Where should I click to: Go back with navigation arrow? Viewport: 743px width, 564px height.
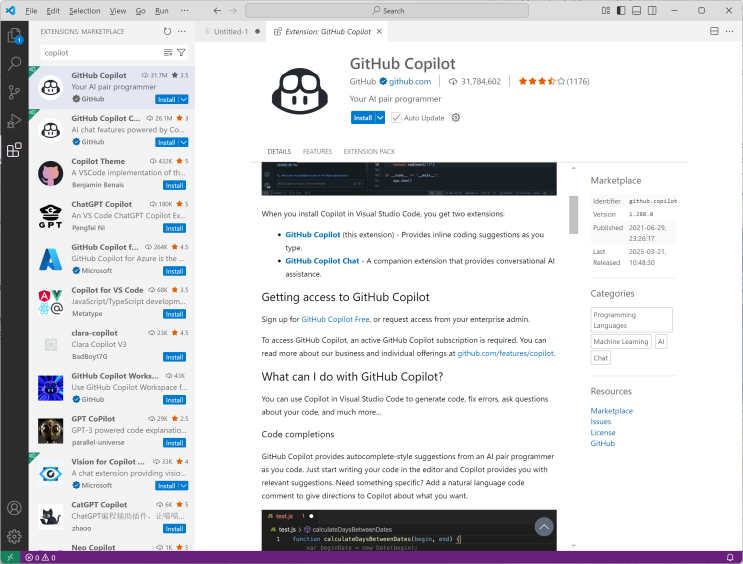(217, 10)
